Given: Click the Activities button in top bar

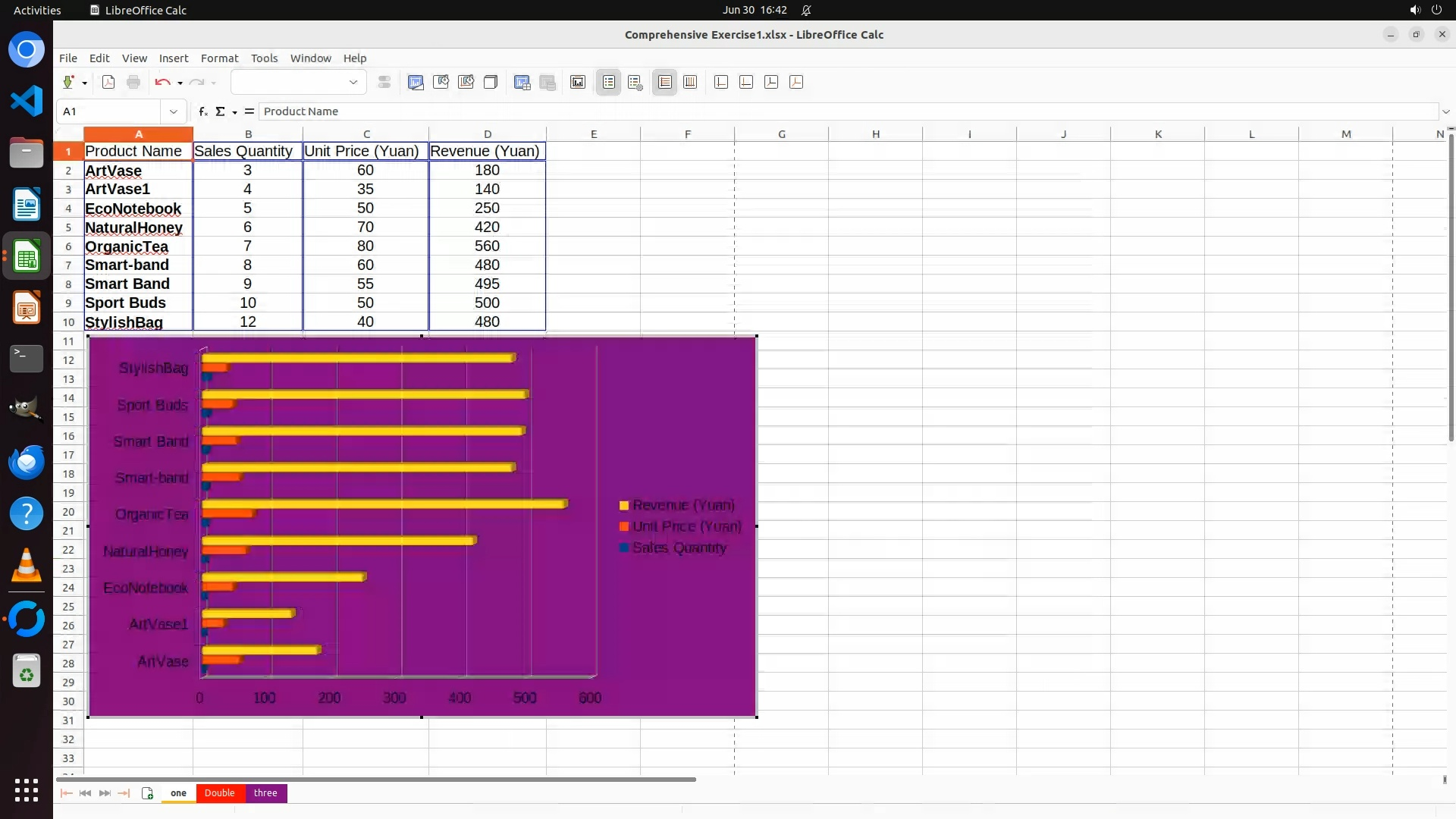Looking at the screenshot, I should click(x=37, y=10).
